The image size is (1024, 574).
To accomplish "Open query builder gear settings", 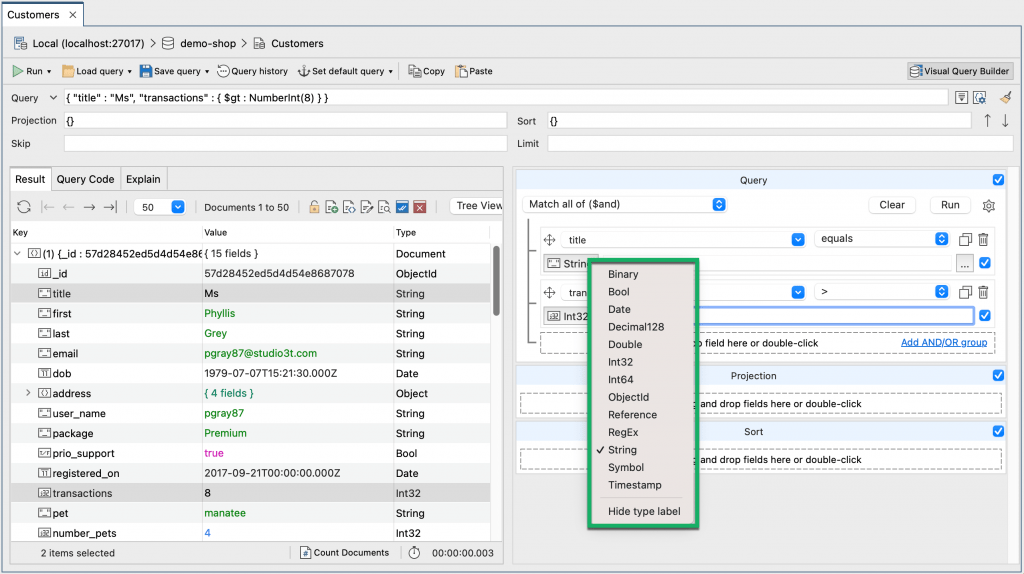I will click(989, 205).
